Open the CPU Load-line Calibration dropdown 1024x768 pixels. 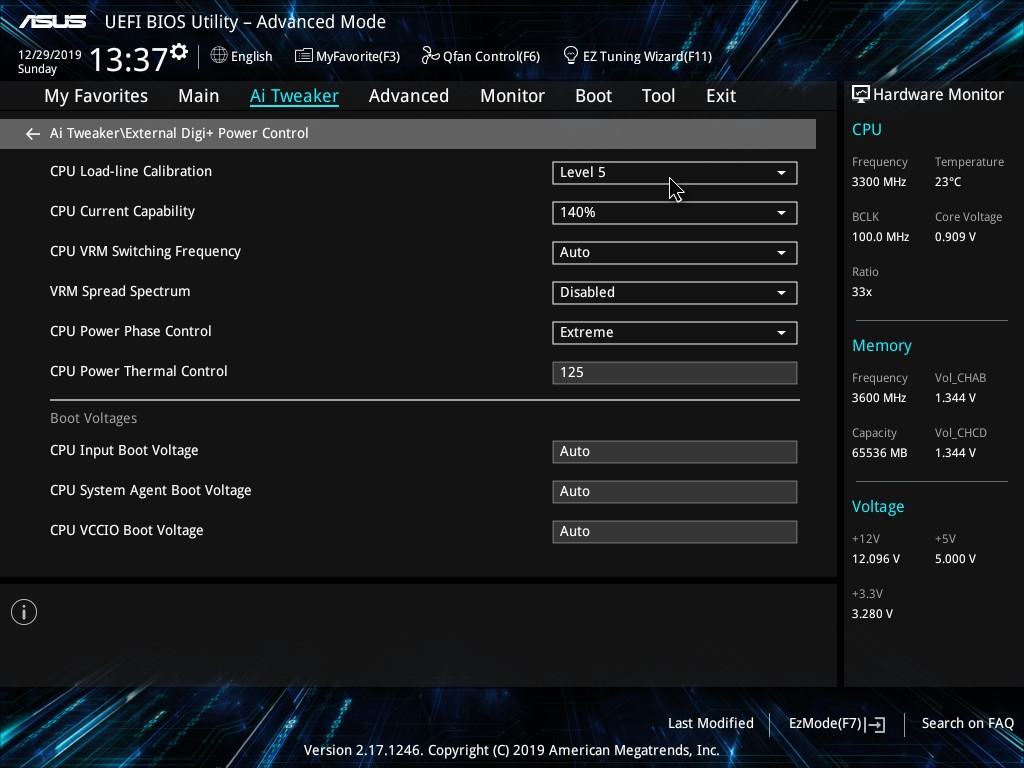click(675, 172)
